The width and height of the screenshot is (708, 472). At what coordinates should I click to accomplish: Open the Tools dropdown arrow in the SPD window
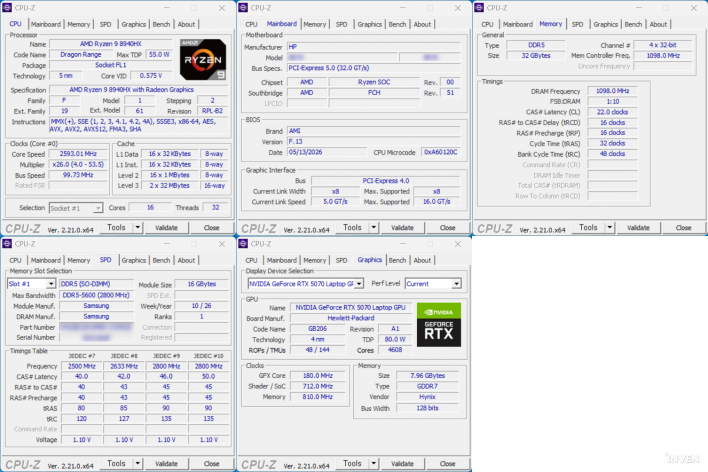click(138, 463)
